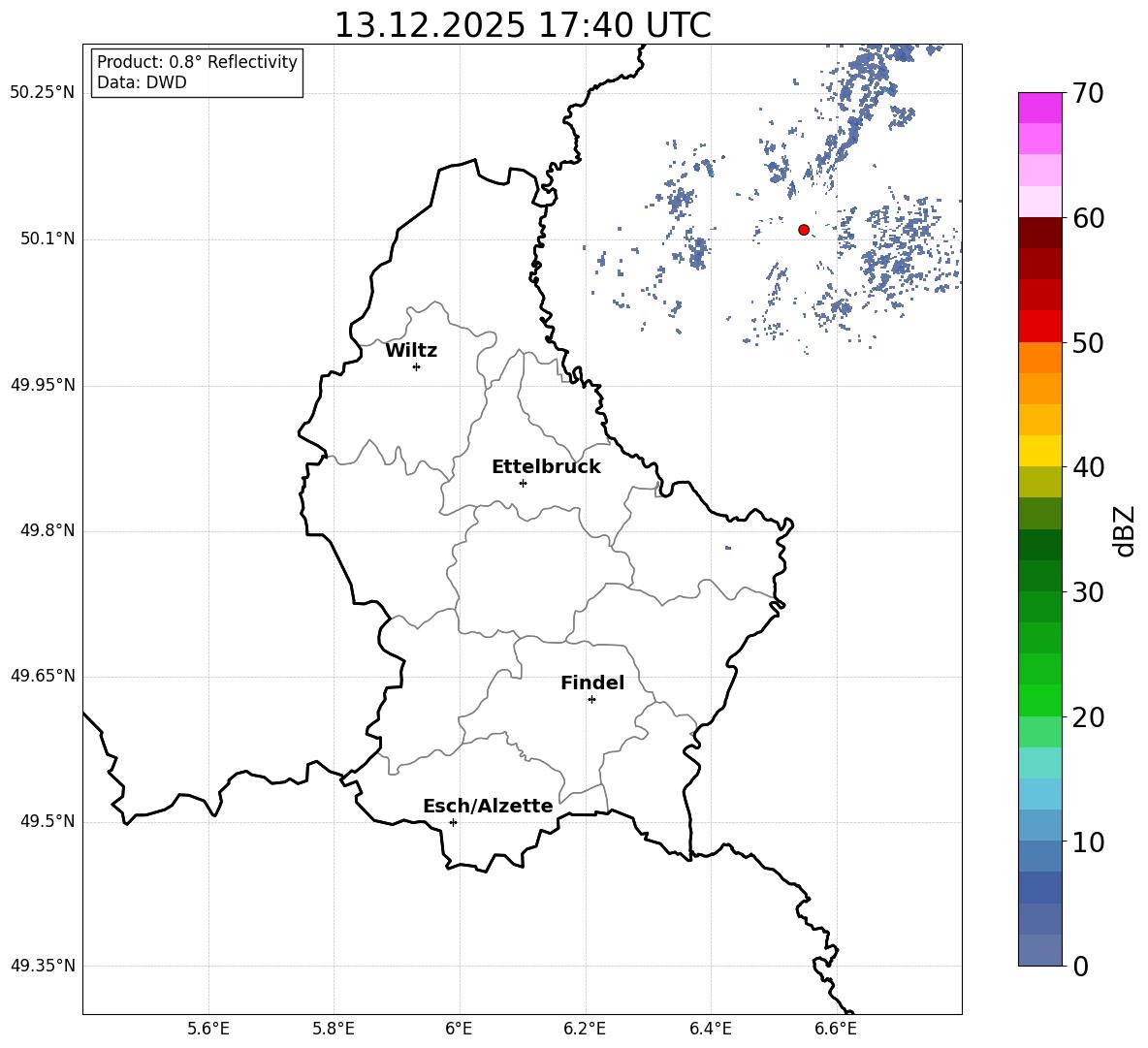Click the 20 value on colorbar
The image size is (1148, 1048).
(x=1089, y=717)
